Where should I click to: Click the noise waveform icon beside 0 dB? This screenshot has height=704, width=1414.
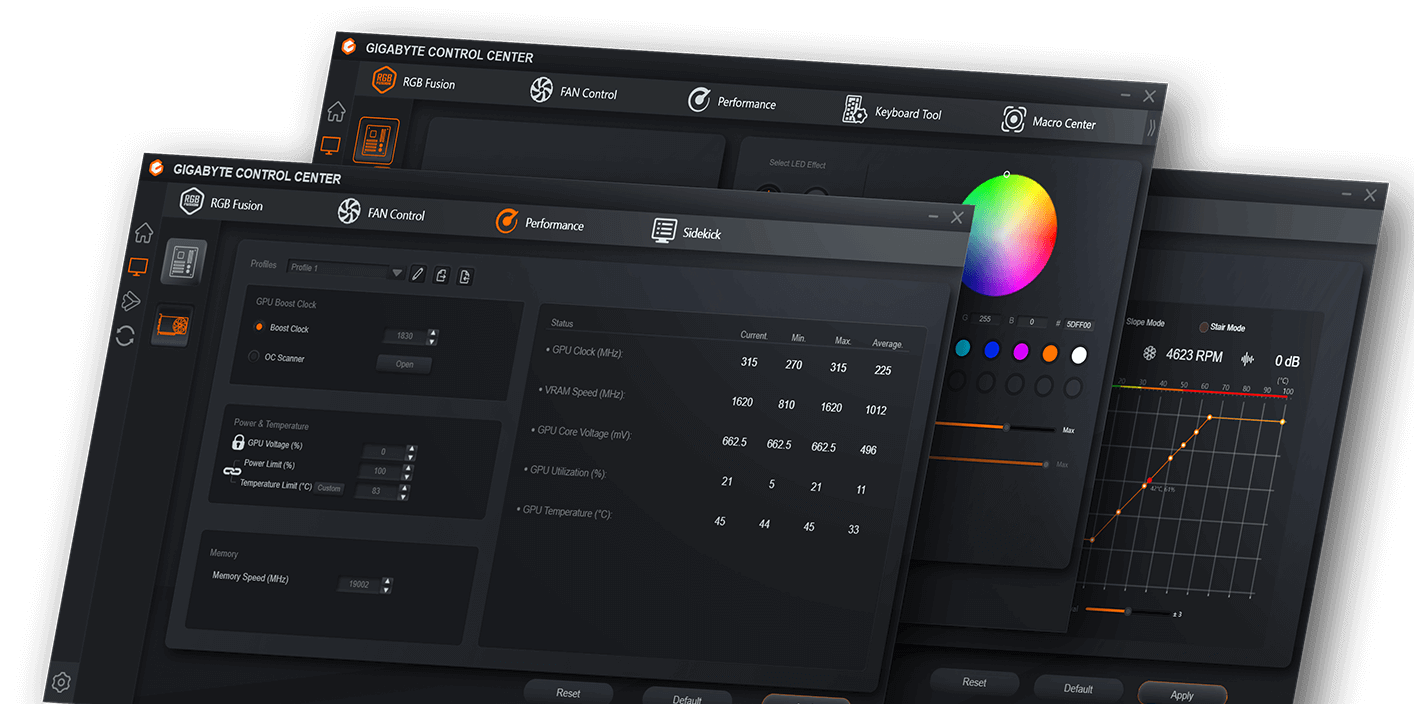click(x=1247, y=359)
